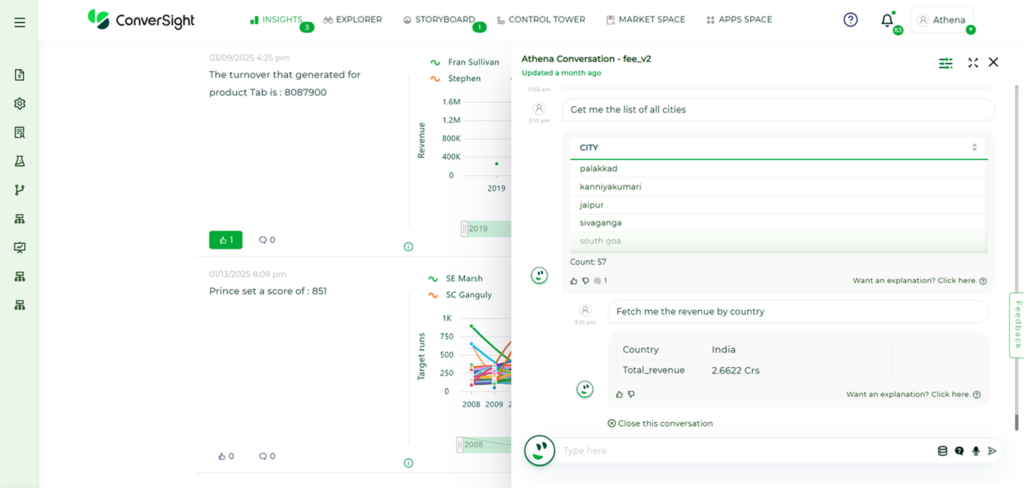The image size is (1024, 488).
Task: Open the Storyboard tab
Action: point(439,20)
